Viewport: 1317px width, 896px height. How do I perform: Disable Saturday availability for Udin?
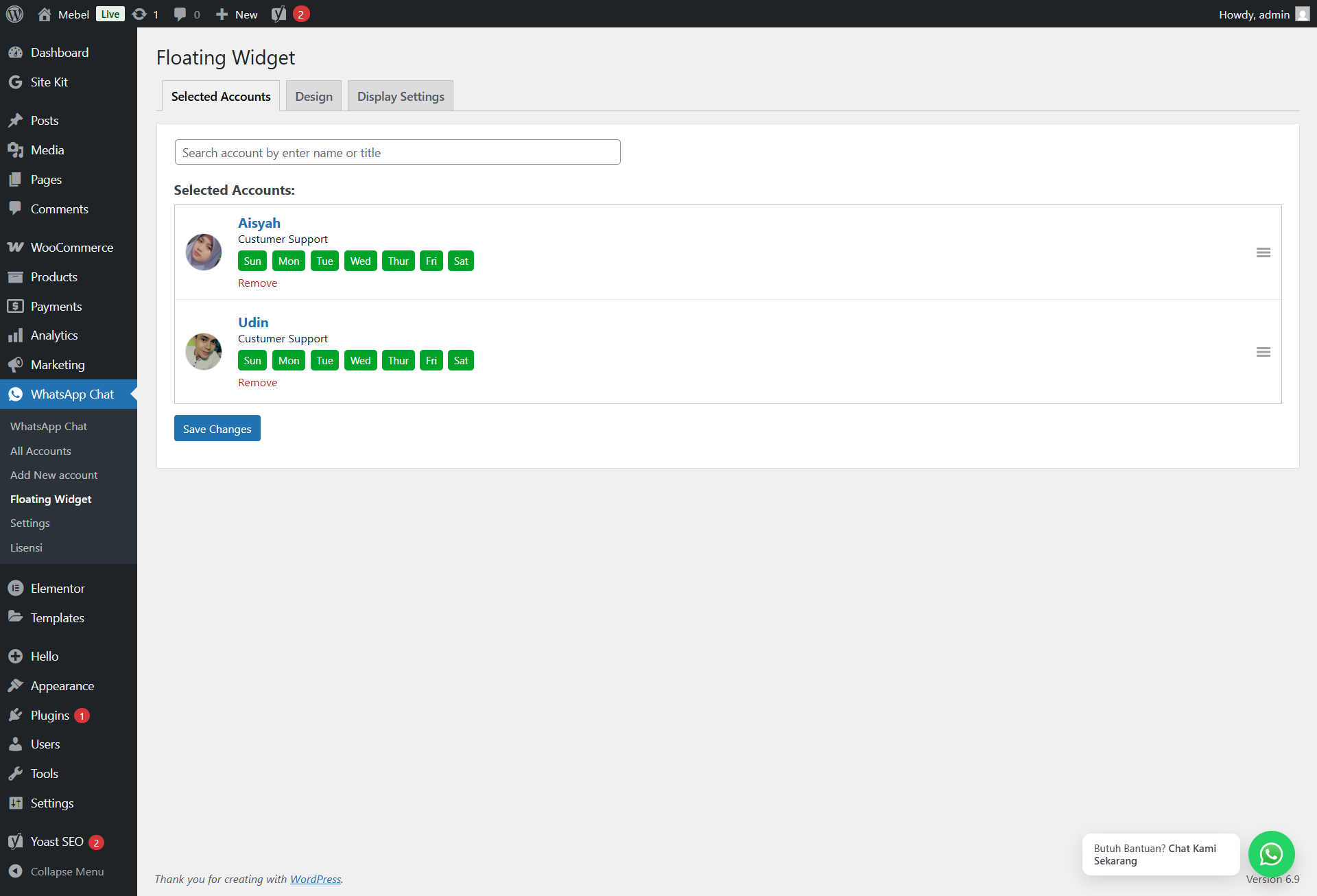click(x=460, y=360)
